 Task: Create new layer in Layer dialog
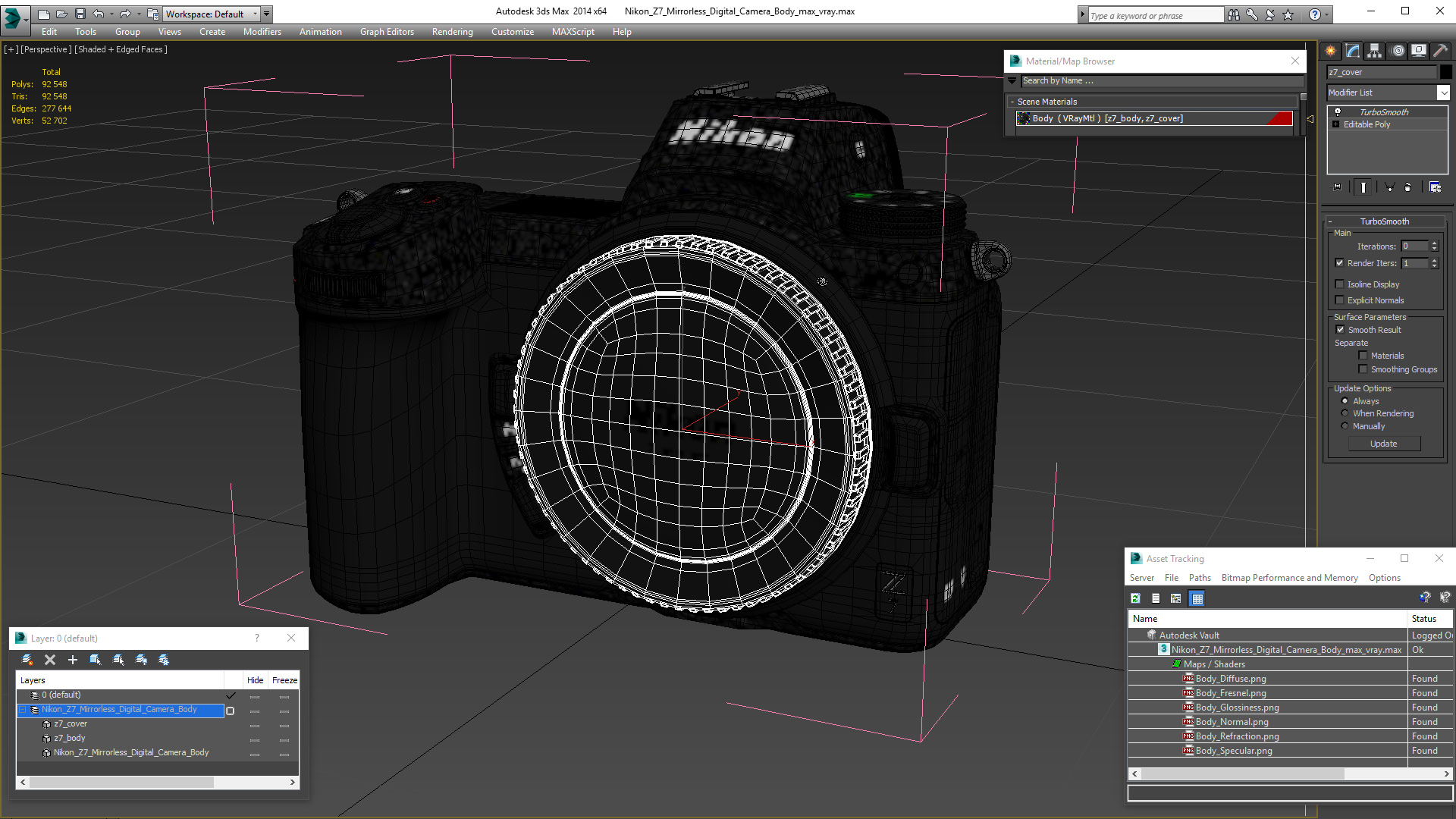coord(27,660)
